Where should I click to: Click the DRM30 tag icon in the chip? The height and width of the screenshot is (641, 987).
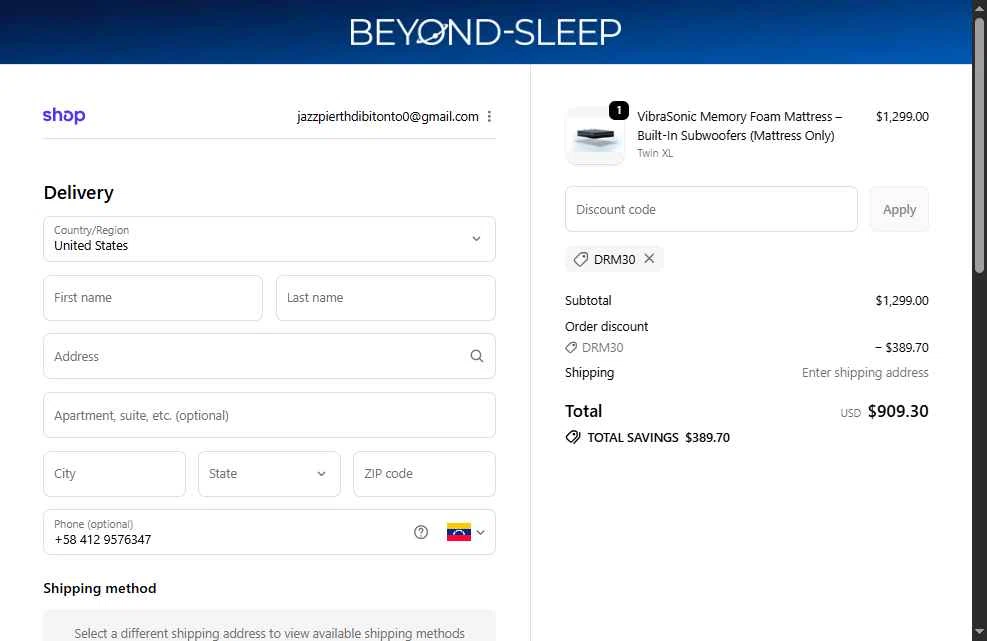click(x=580, y=259)
